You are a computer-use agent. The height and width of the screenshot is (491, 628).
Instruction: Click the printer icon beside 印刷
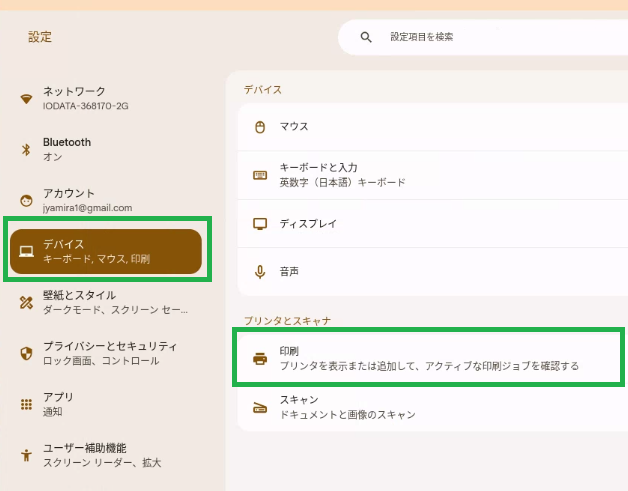260,358
